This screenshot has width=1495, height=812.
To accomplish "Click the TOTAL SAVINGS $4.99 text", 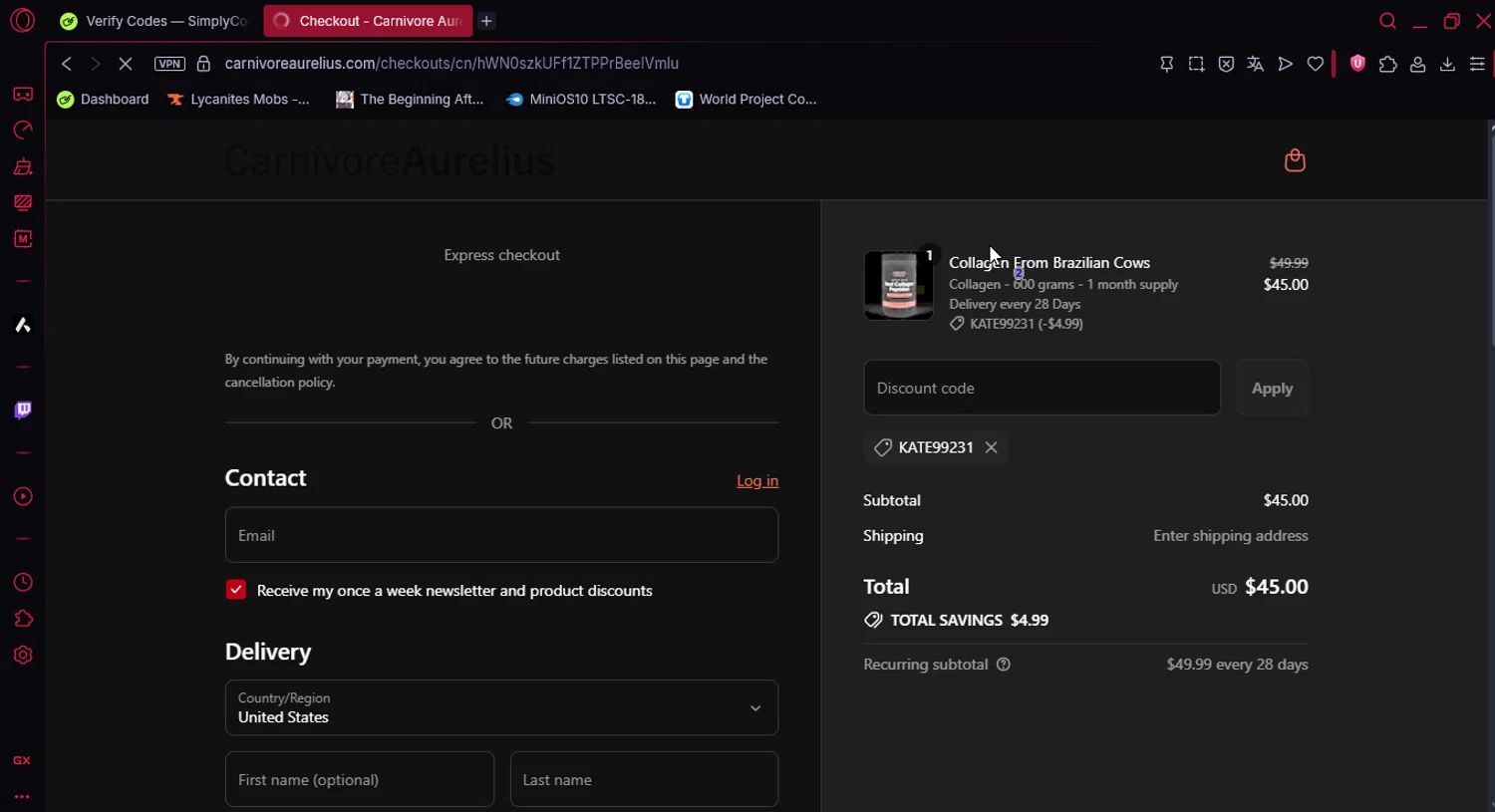I will (969, 620).
